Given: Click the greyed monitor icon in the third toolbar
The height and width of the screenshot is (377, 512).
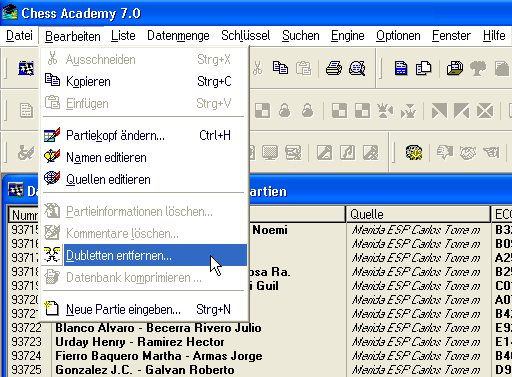Looking at the screenshot, I should pos(270,153).
